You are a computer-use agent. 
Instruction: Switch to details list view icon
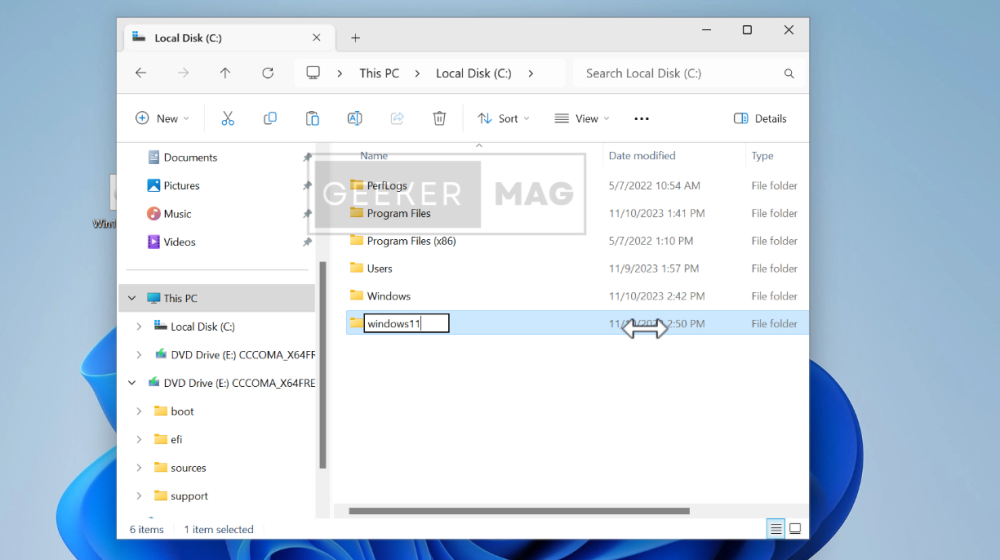pos(776,529)
